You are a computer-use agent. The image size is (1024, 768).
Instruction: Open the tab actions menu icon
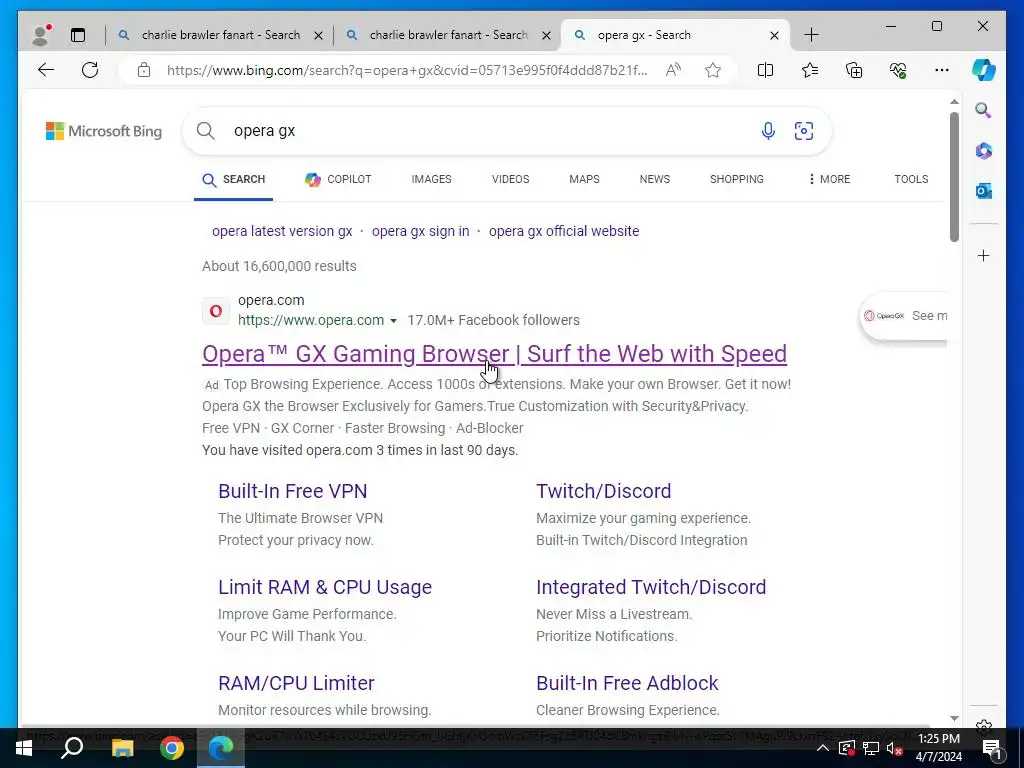(x=78, y=35)
